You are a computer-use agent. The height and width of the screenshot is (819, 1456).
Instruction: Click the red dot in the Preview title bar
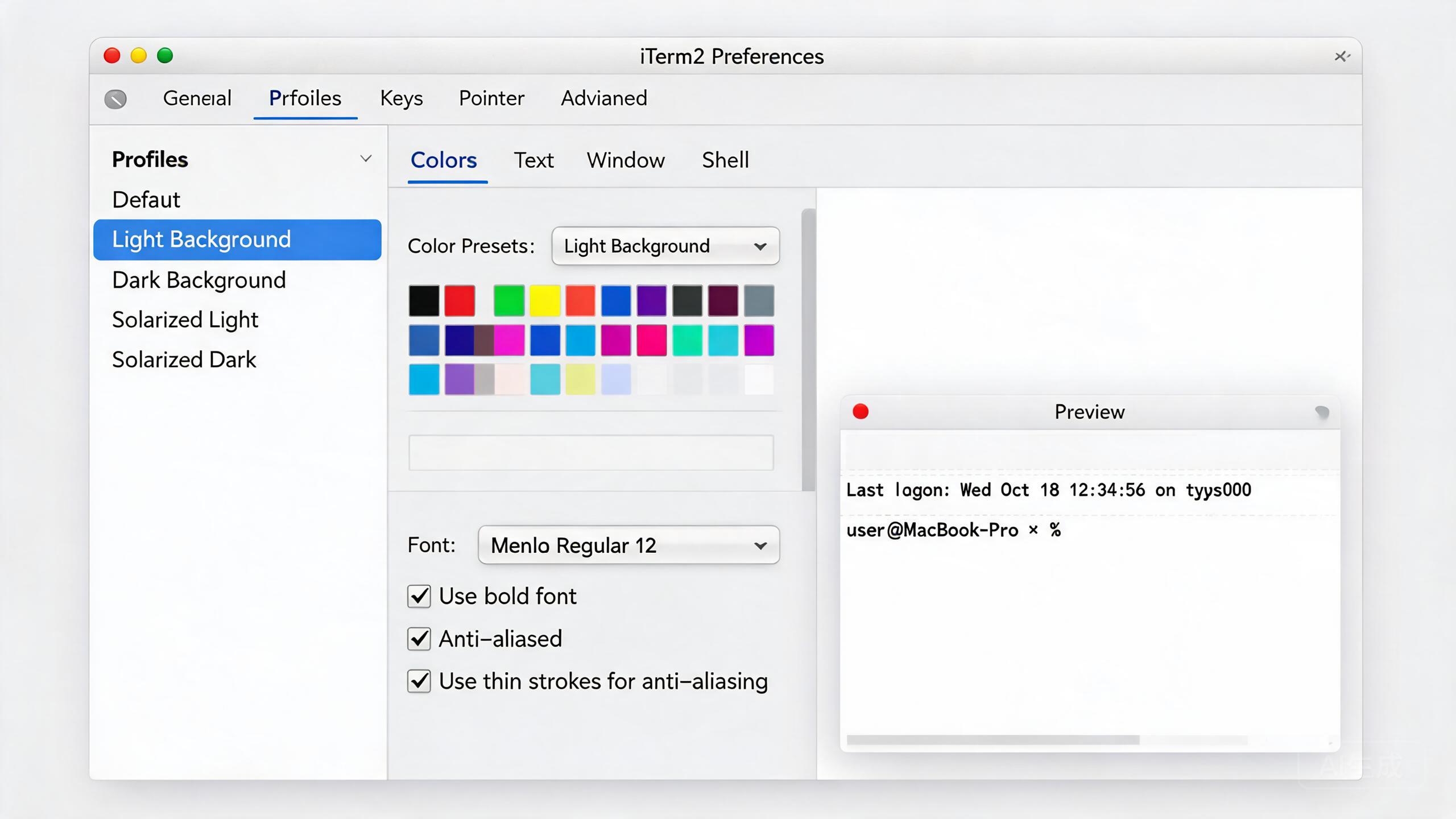pyautogui.click(x=861, y=411)
